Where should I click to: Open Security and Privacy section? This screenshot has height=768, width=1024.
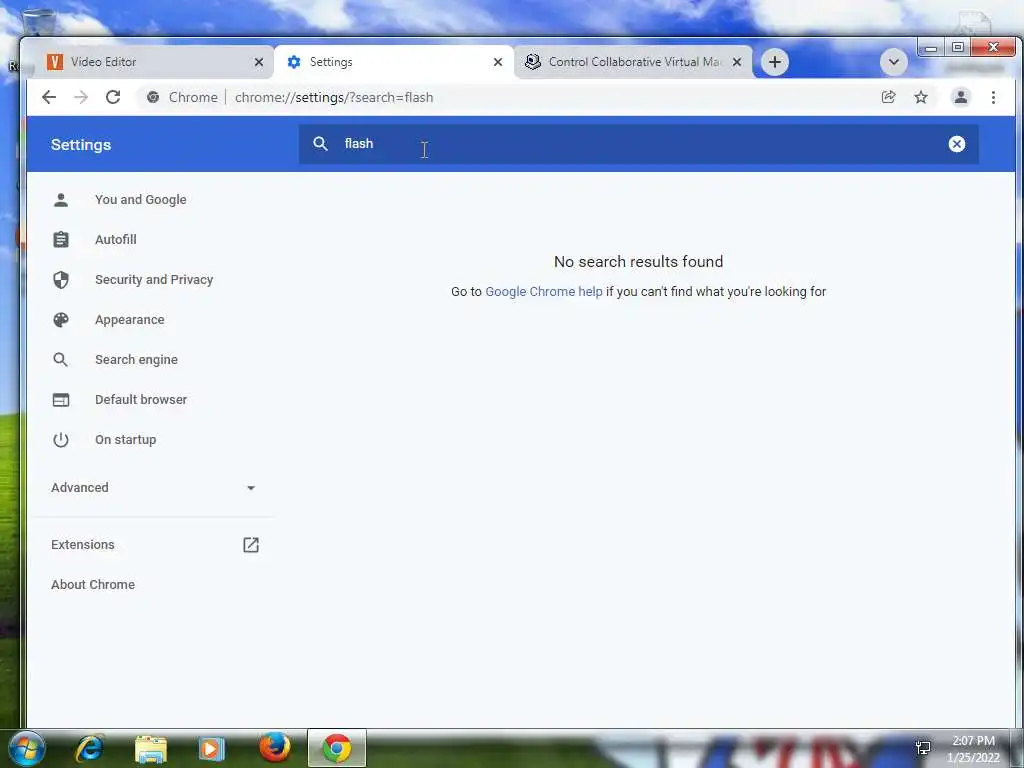[153, 280]
